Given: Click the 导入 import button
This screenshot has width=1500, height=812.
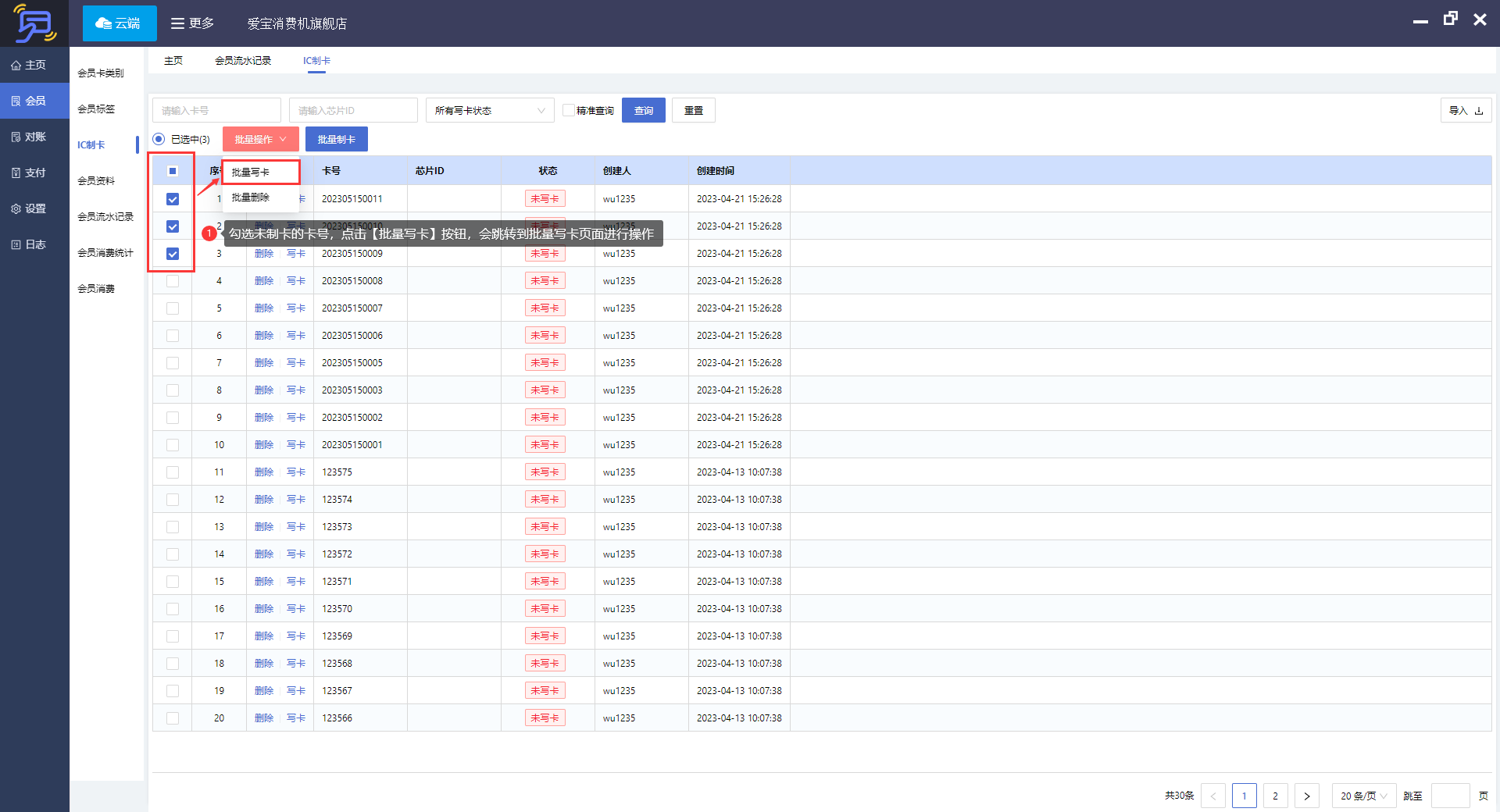Looking at the screenshot, I should 1466,110.
